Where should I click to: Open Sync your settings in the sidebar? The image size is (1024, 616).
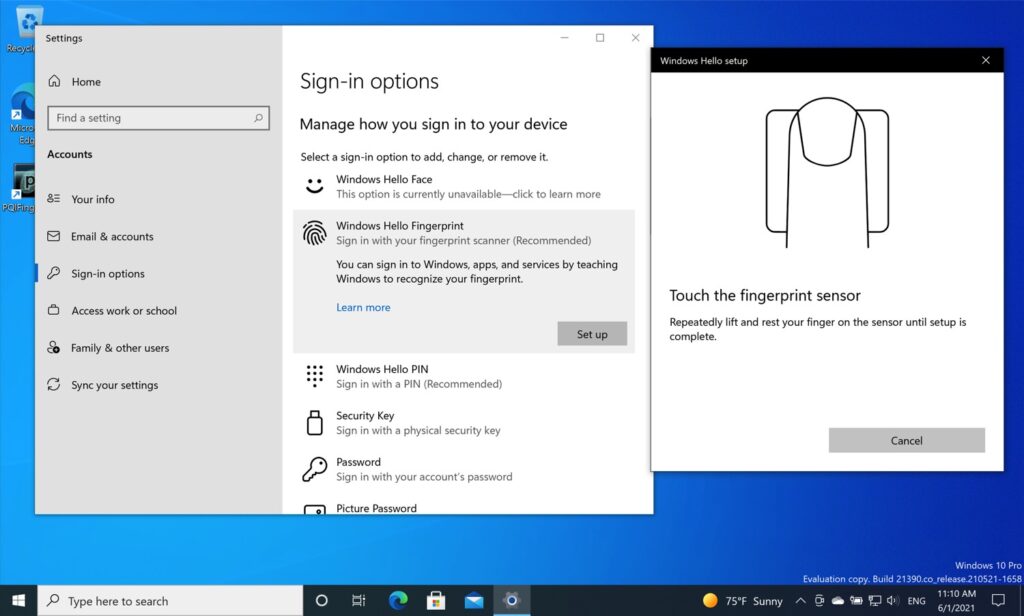(x=113, y=385)
